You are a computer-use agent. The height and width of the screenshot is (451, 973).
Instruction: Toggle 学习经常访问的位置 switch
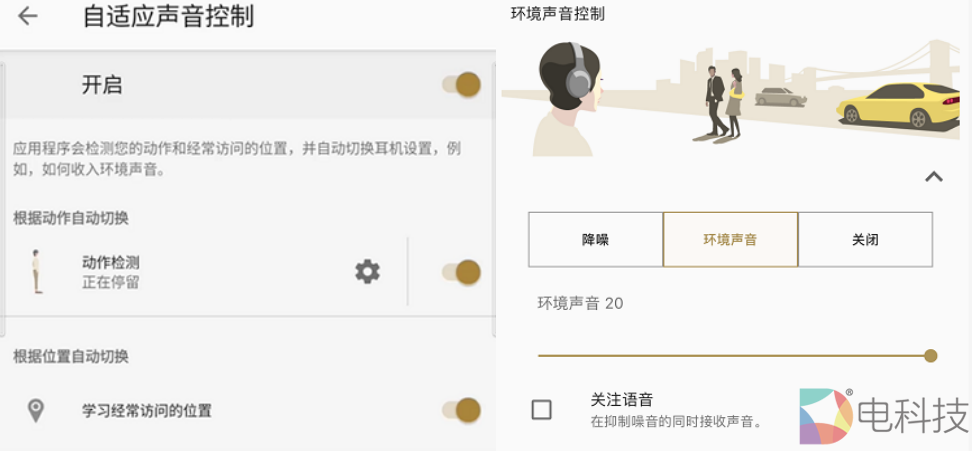tap(462, 410)
